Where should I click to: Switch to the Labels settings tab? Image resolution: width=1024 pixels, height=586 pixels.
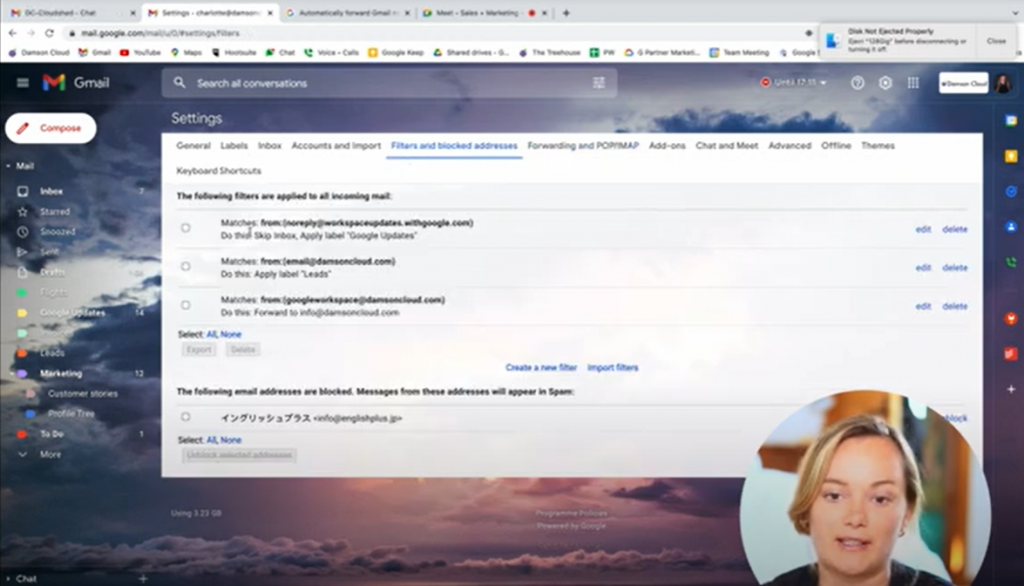click(234, 146)
